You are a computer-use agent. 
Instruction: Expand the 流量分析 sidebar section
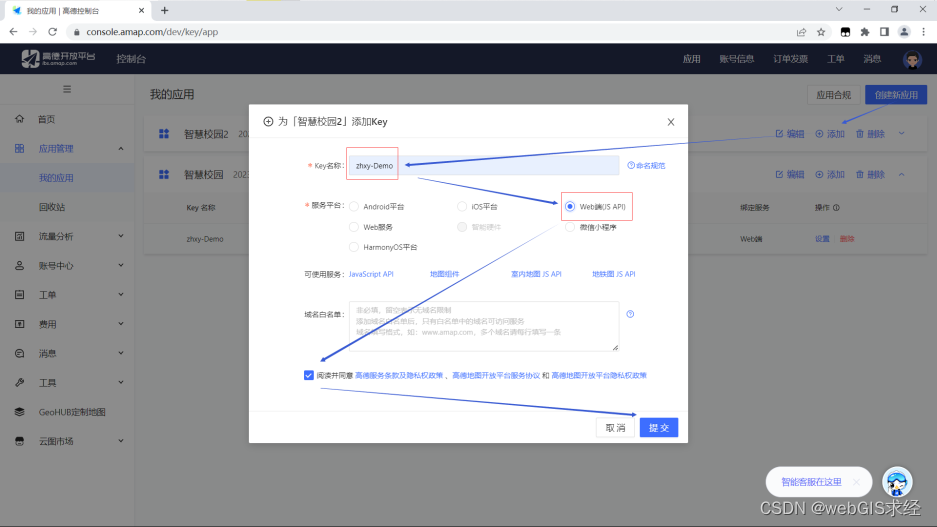click(67, 237)
